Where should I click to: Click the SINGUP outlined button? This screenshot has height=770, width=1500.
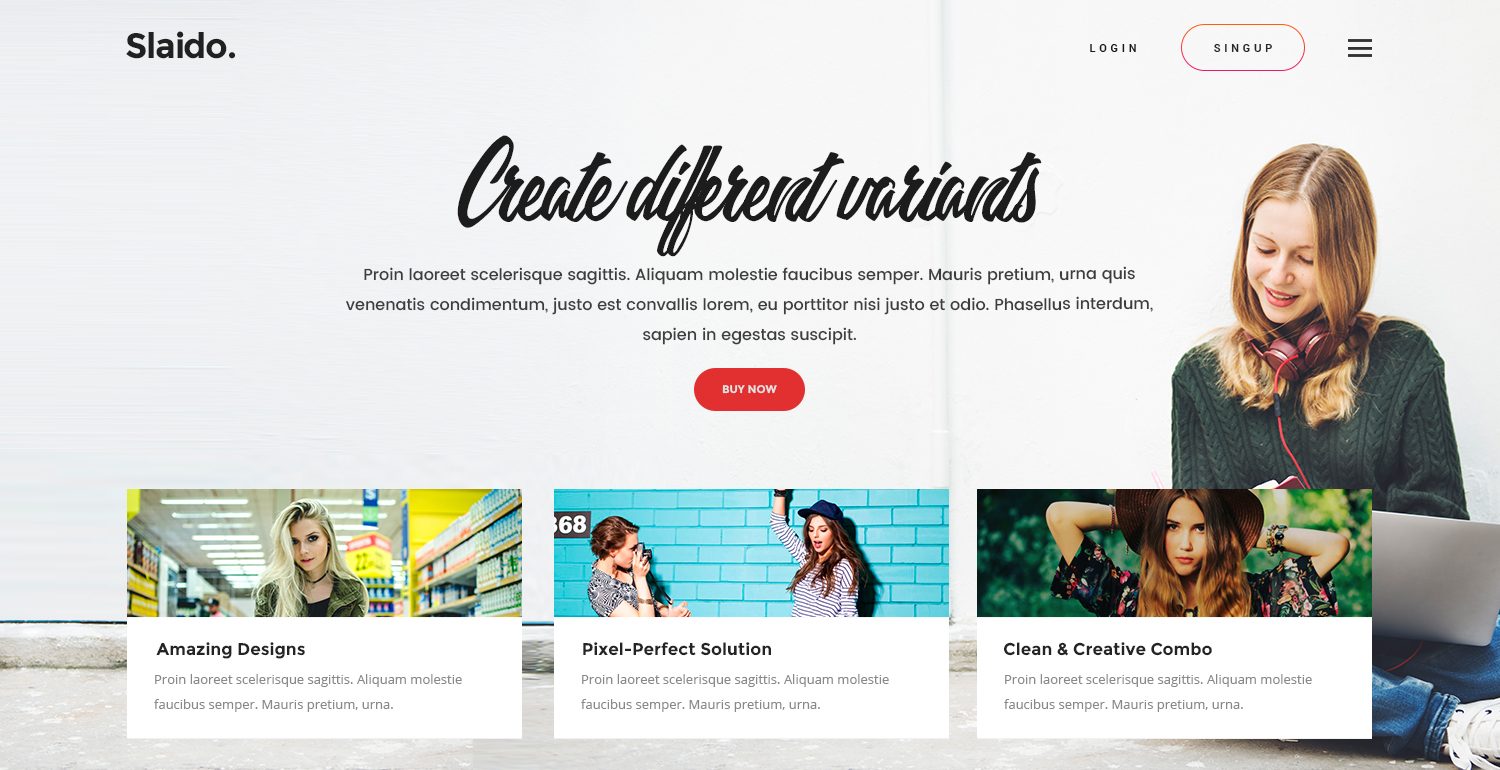[1243, 48]
